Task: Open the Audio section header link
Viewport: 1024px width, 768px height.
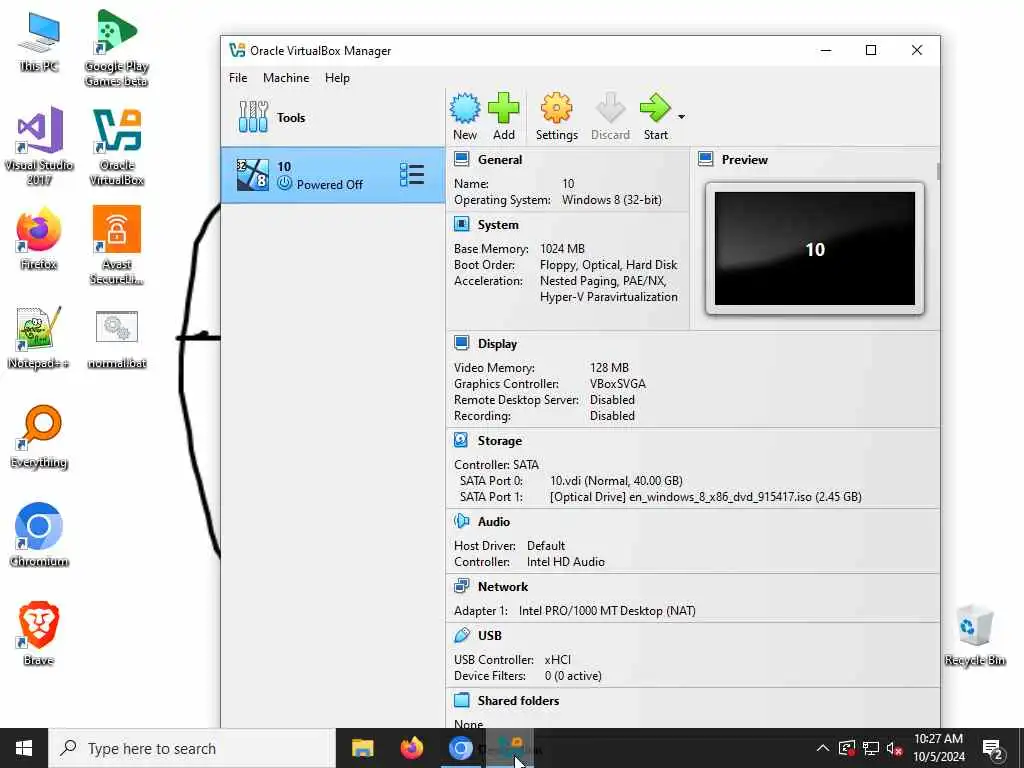Action: coord(494,522)
